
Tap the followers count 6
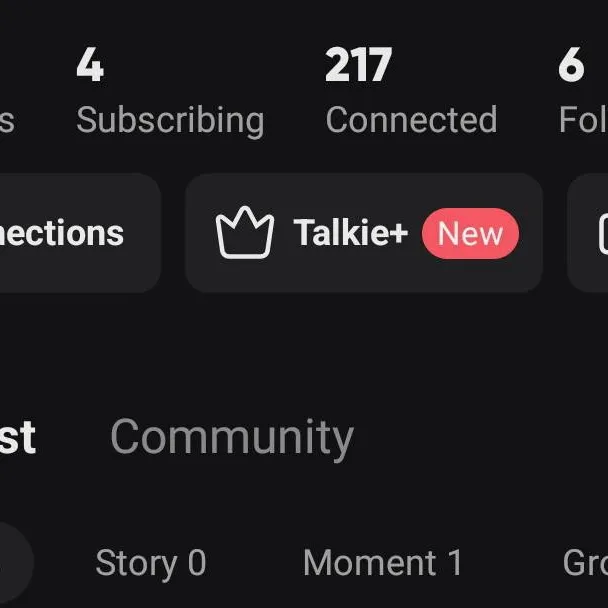[x=571, y=66]
